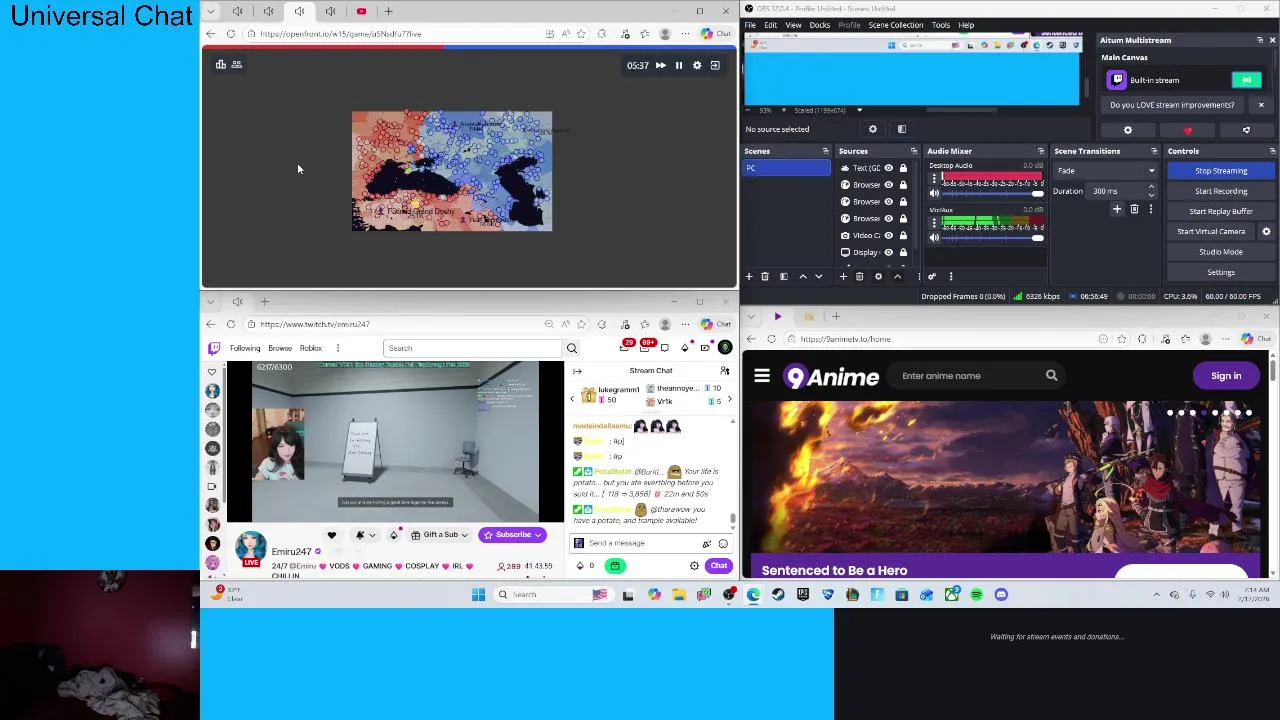
Task: Open Twitch chat settings gear
Action: 694,566
